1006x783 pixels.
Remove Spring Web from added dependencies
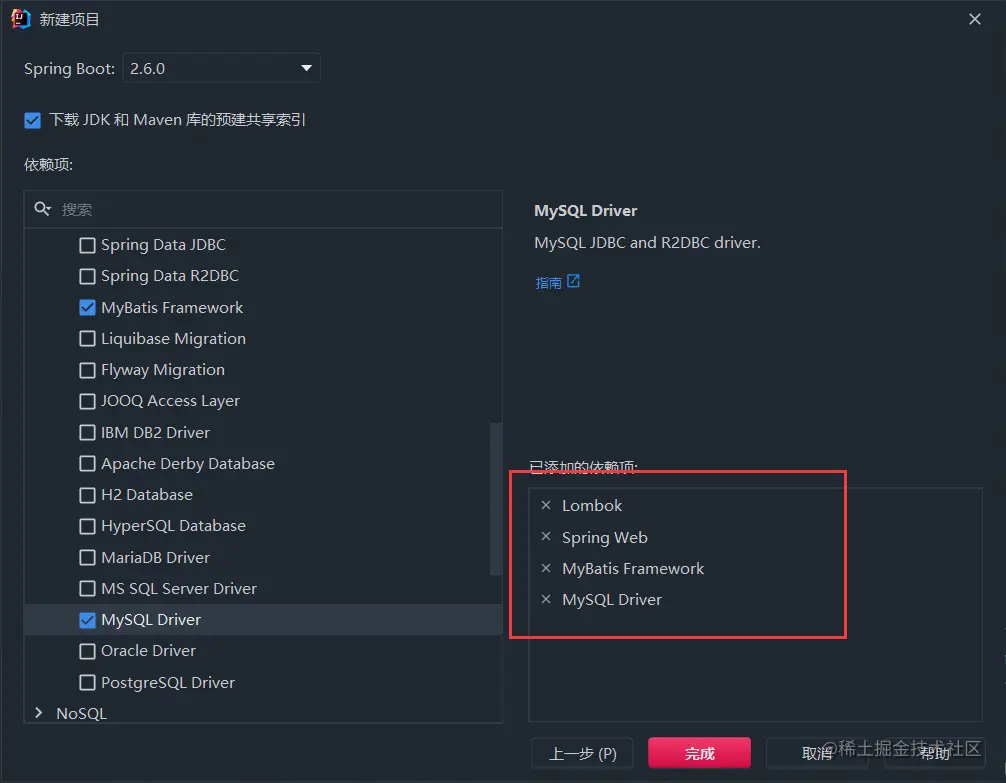[x=546, y=536]
